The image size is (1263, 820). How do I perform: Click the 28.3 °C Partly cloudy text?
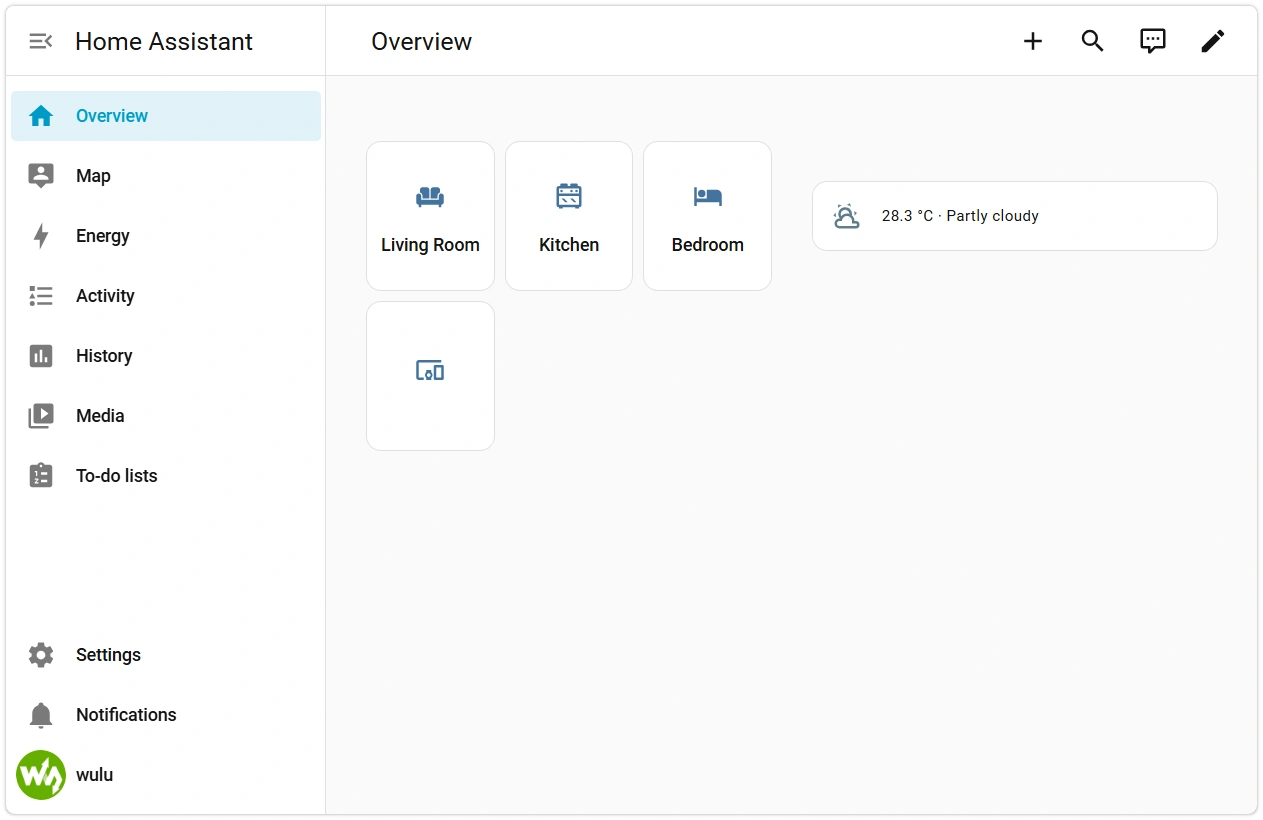pyautogui.click(x=960, y=216)
